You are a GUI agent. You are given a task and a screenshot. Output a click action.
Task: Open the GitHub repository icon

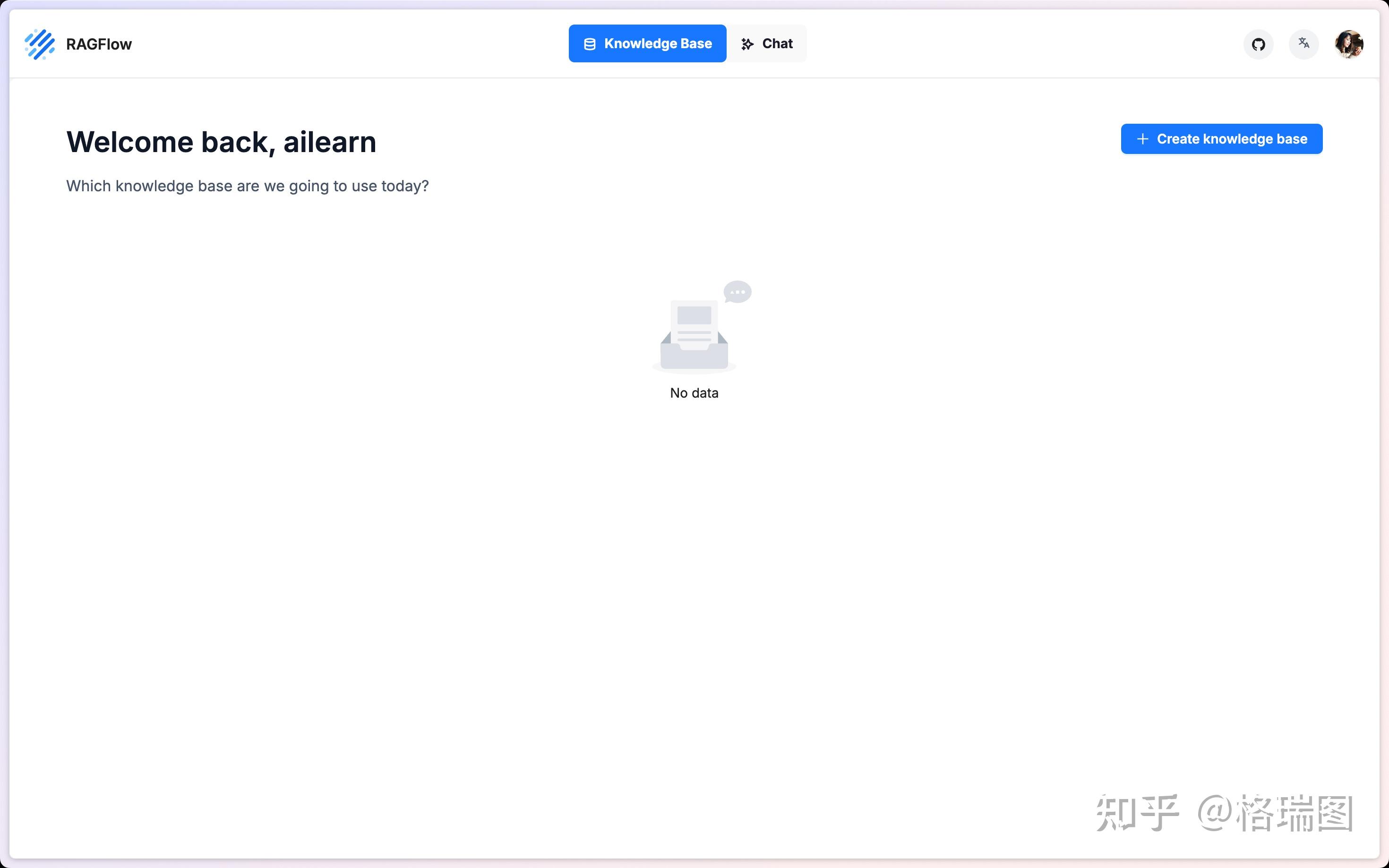click(x=1258, y=44)
